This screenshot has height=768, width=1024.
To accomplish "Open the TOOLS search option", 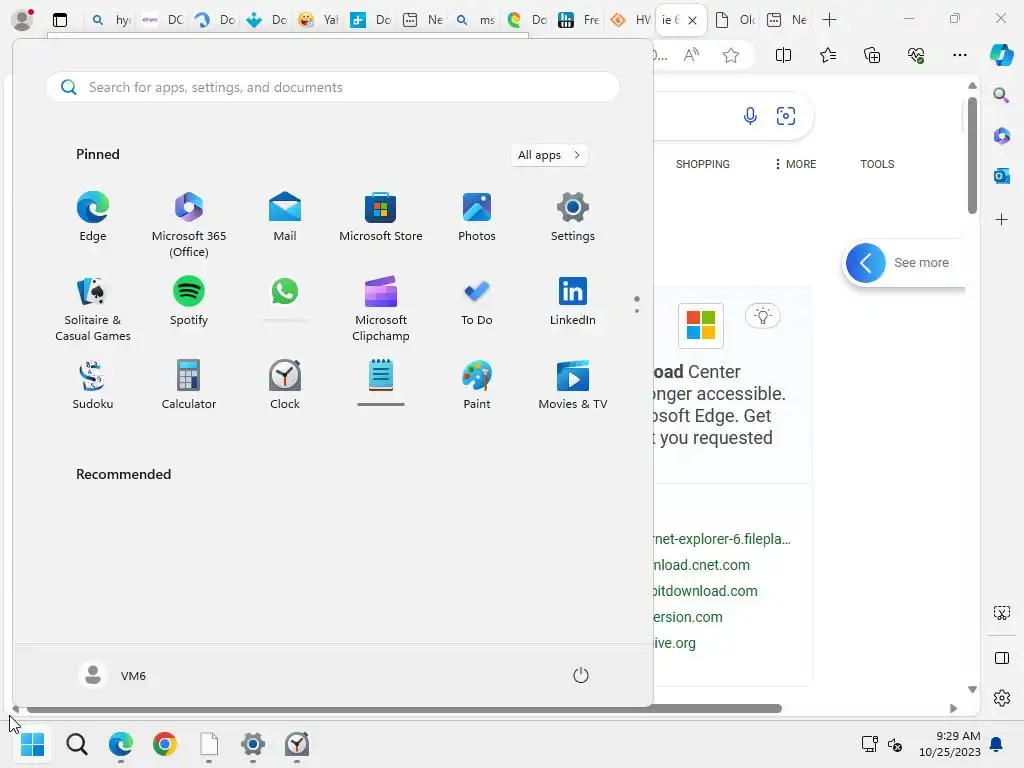I will (877, 164).
